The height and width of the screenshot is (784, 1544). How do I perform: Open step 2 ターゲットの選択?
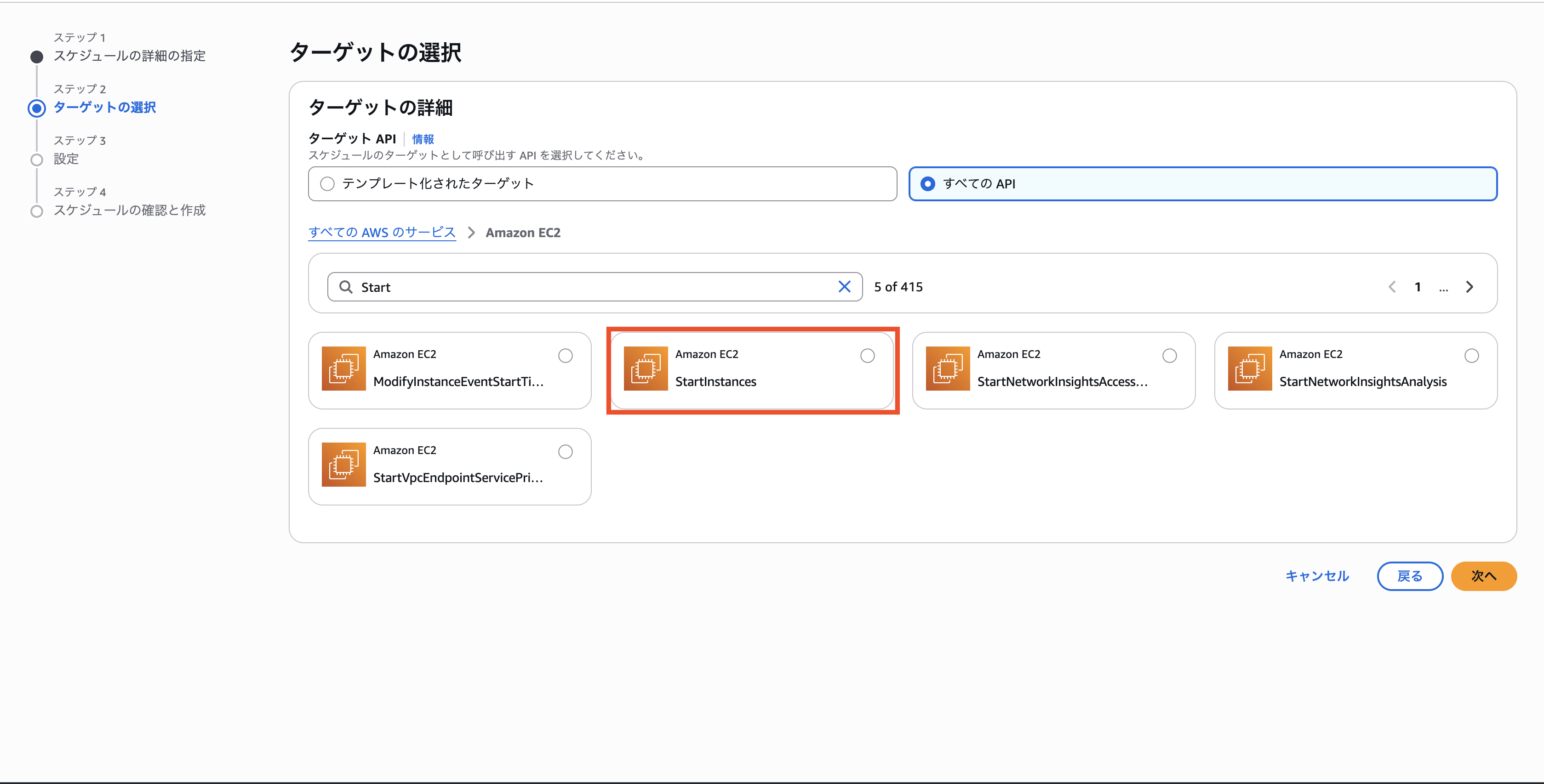click(x=105, y=107)
